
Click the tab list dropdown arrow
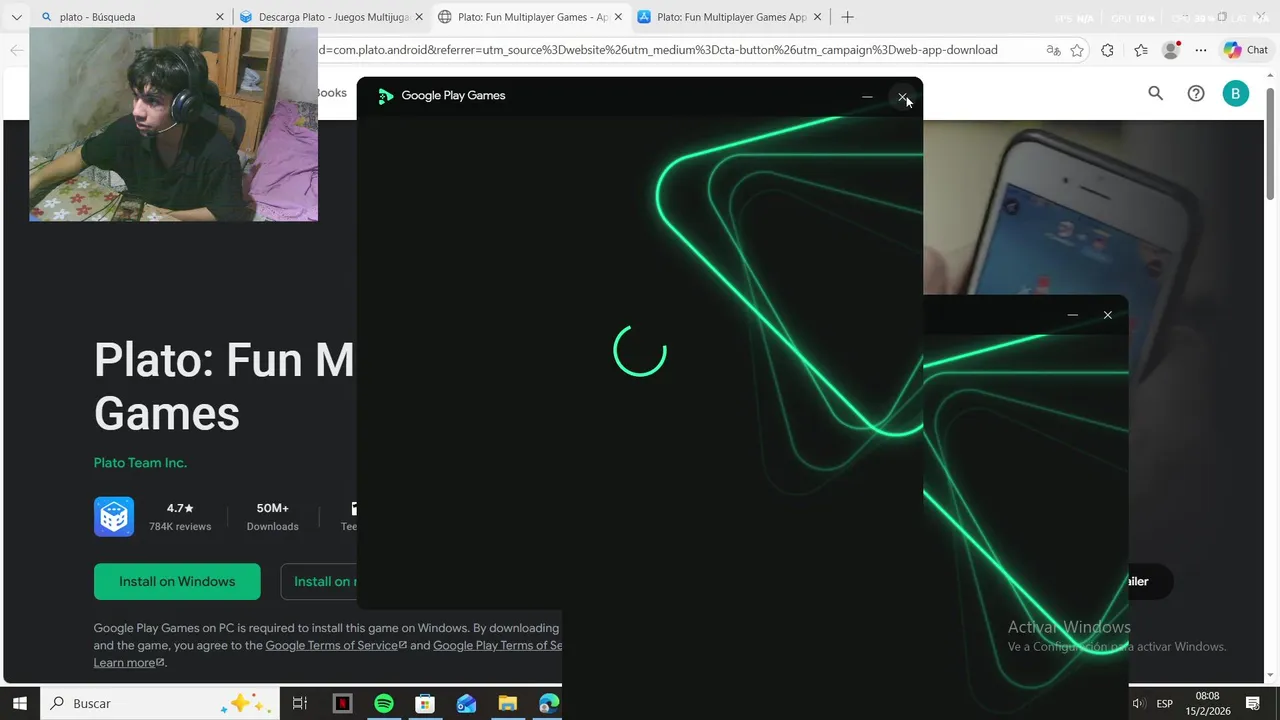[16, 17]
